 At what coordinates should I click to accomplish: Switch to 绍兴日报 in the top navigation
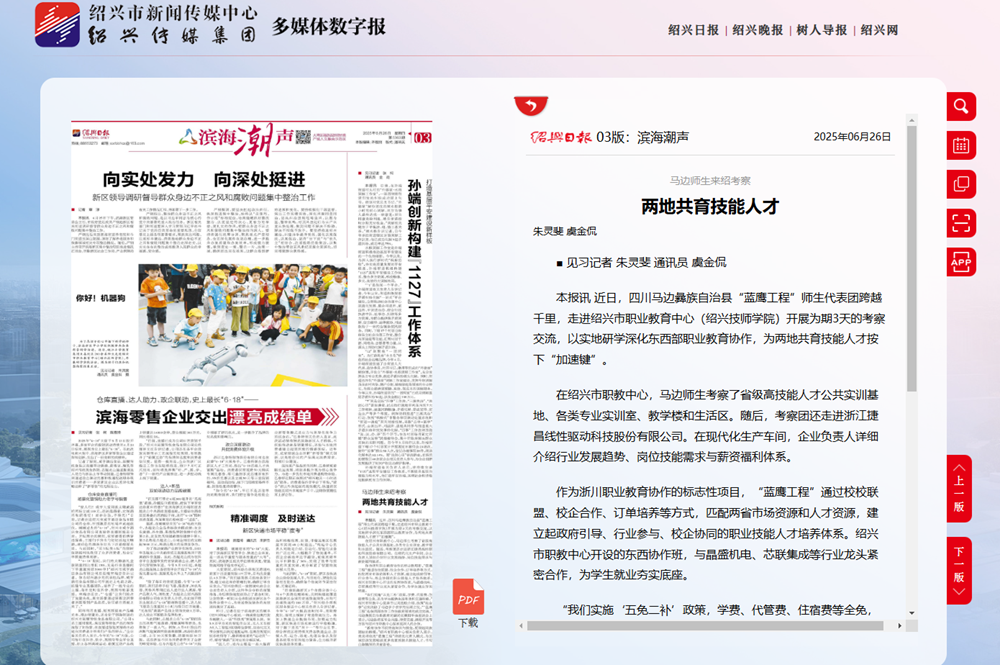tap(693, 30)
